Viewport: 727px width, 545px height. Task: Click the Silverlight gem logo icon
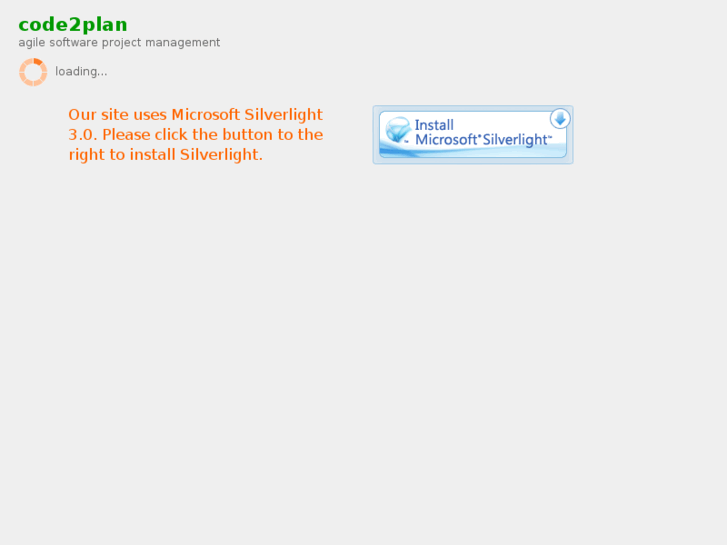pyautogui.click(x=398, y=130)
